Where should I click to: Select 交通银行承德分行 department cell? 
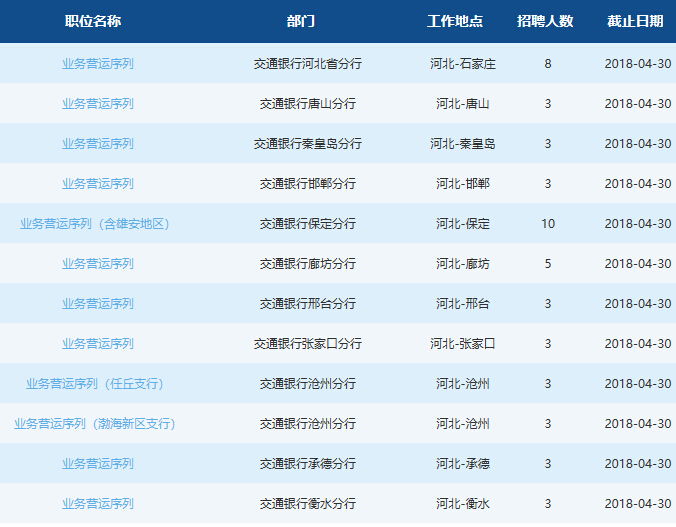coord(307,464)
